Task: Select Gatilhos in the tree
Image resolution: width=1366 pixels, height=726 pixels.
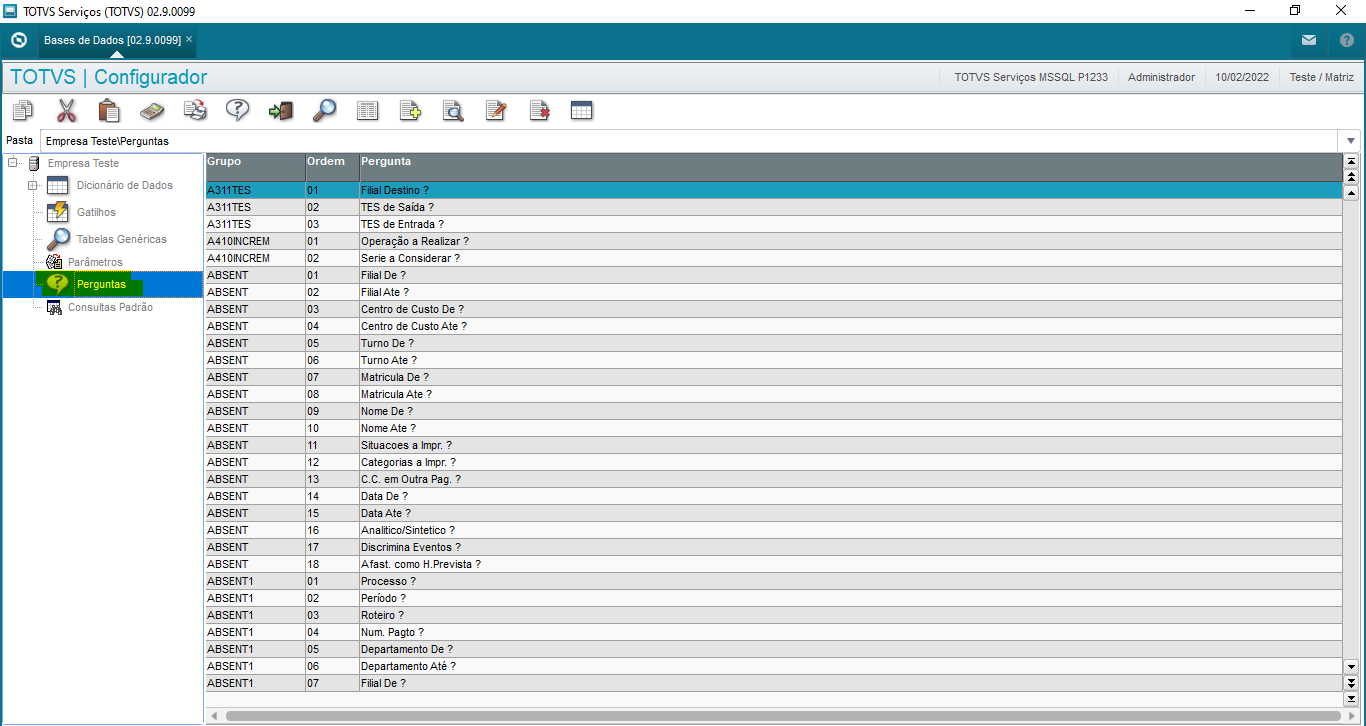Action: (96, 212)
